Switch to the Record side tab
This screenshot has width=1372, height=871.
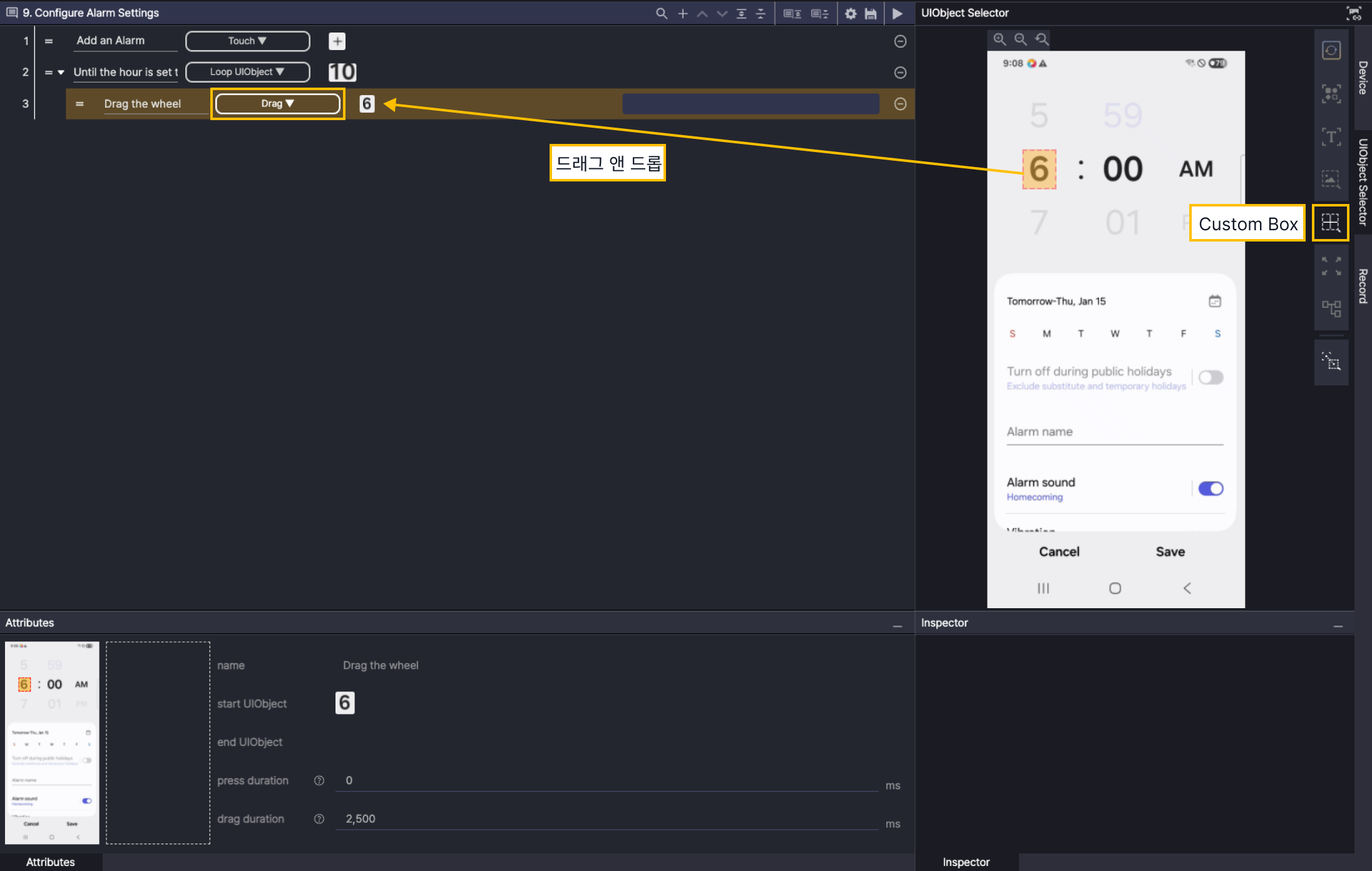point(1363,286)
